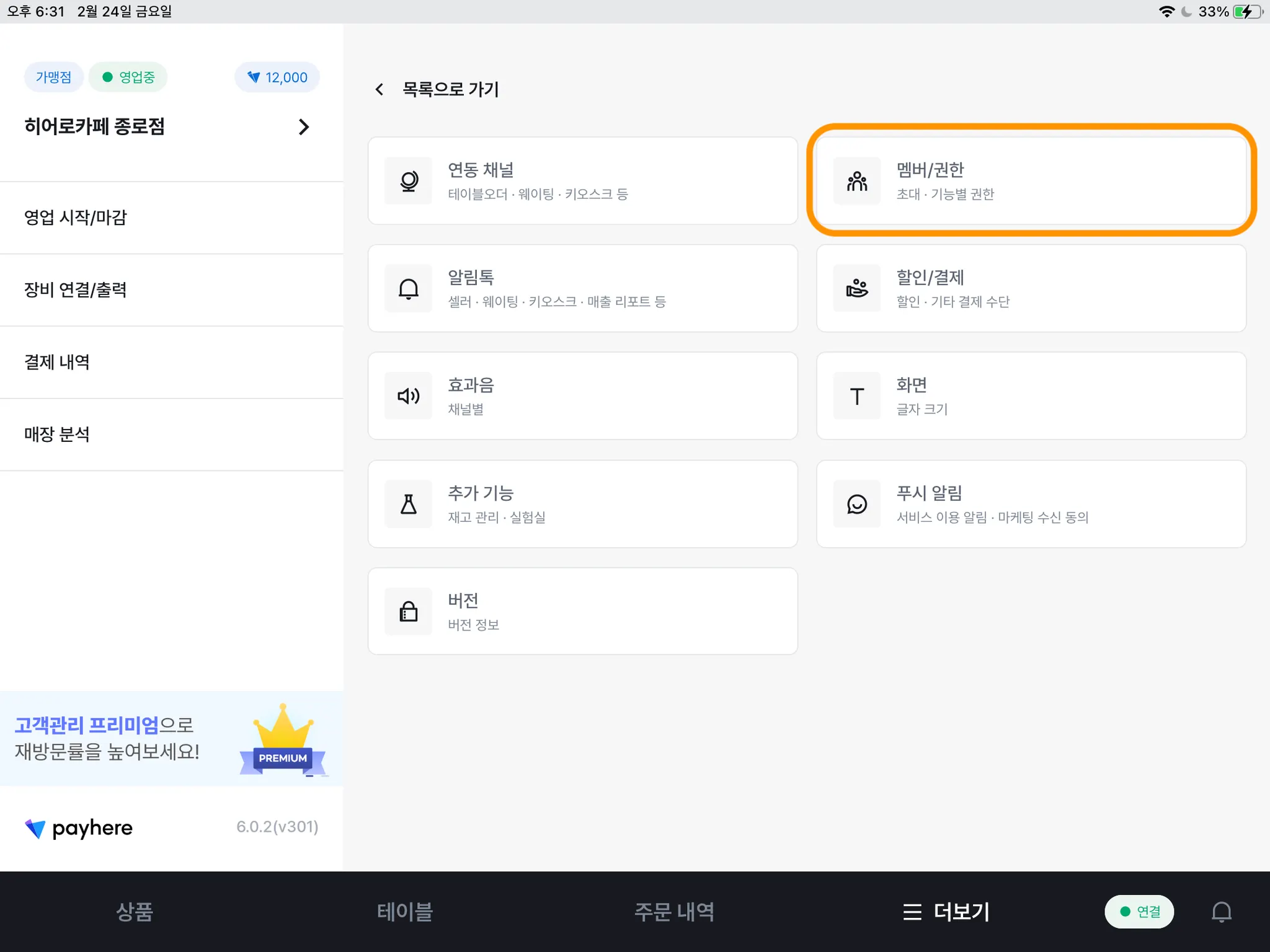Open the 연동 채널 globe icon
This screenshot has height=952, width=1270.
[x=408, y=181]
